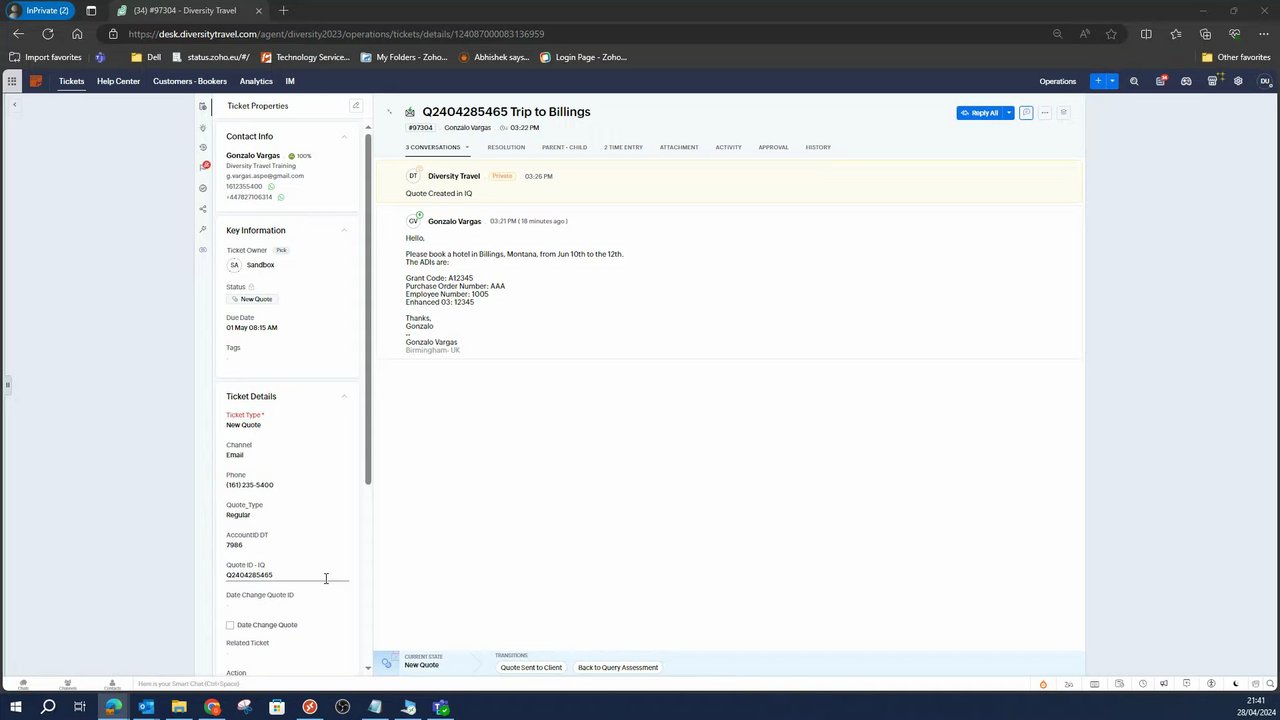Switch to the History tab
Image resolution: width=1280 pixels, height=720 pixels.
click(x=818, y=147)
